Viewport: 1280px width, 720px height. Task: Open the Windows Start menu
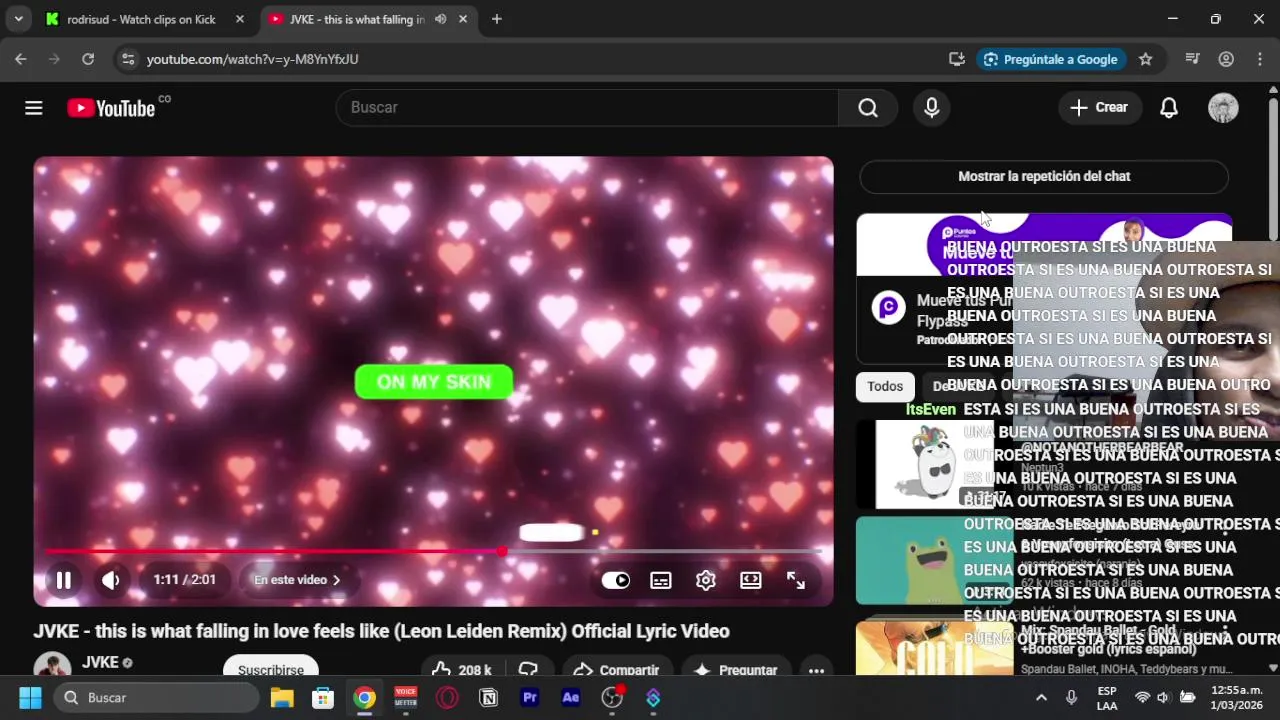[x=30, y=697]
